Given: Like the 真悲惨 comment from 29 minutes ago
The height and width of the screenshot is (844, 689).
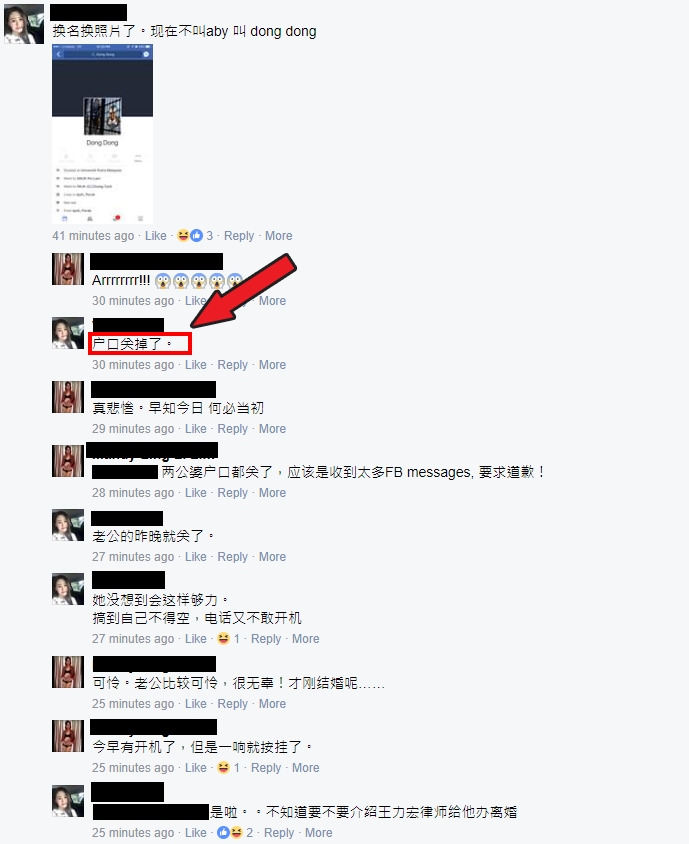Looking at the screenshot, I should click(195, 429).
